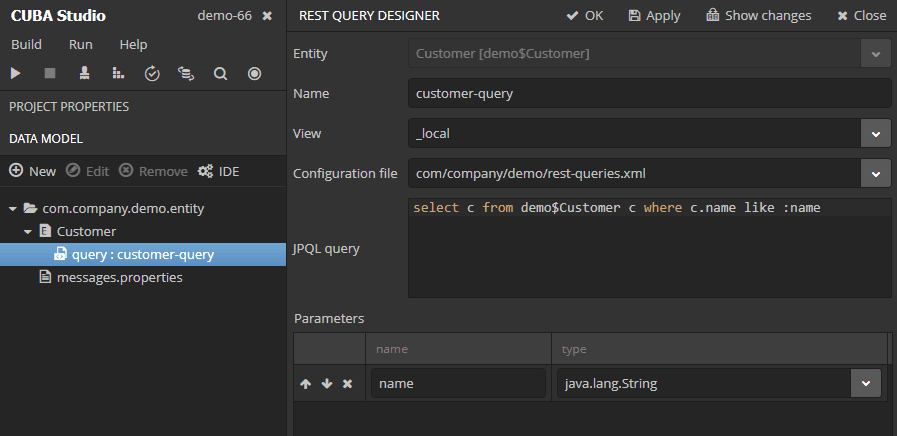
Task: Move the name parameter up with arrow
Action: (305, 383)
